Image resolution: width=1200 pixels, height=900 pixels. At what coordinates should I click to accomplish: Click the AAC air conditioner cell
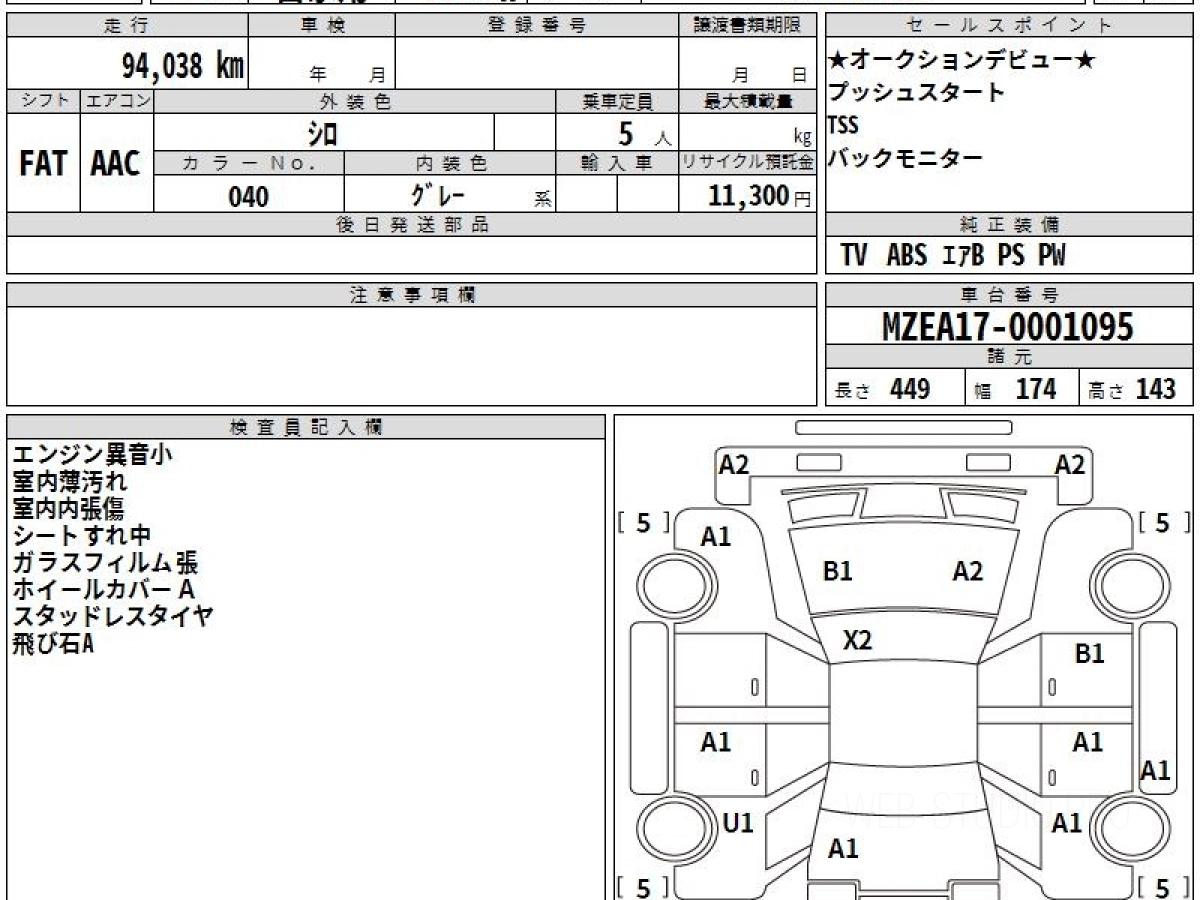point(116,163)
